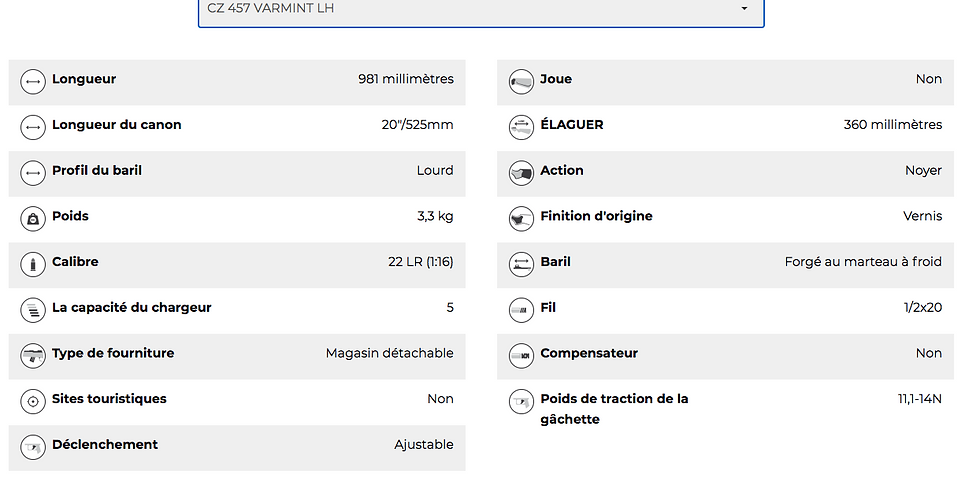This screenshot has width=980, height=481.
Task: Open the CZ 457 VARMINT LH dropdown
Action: (480, 9)
